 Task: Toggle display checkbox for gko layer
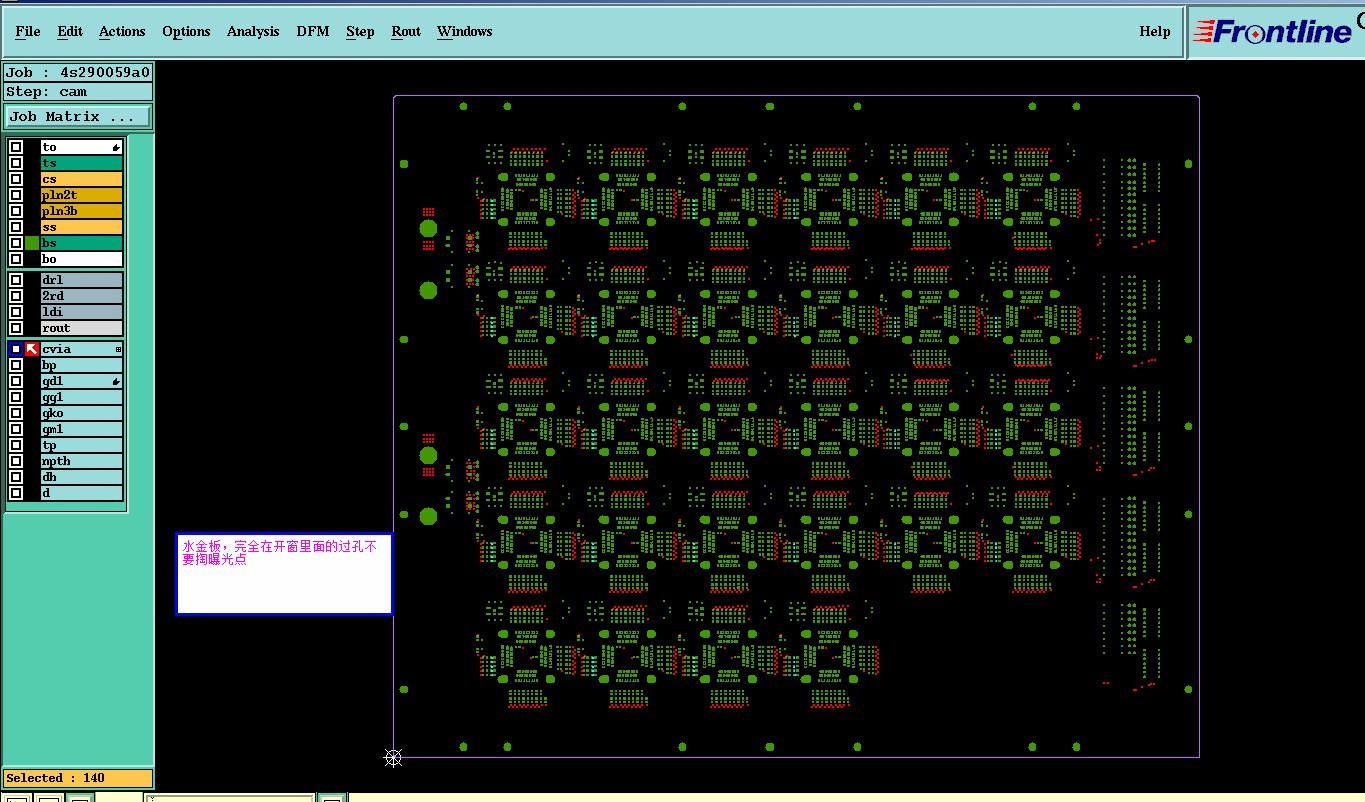[x=16, y=413]
